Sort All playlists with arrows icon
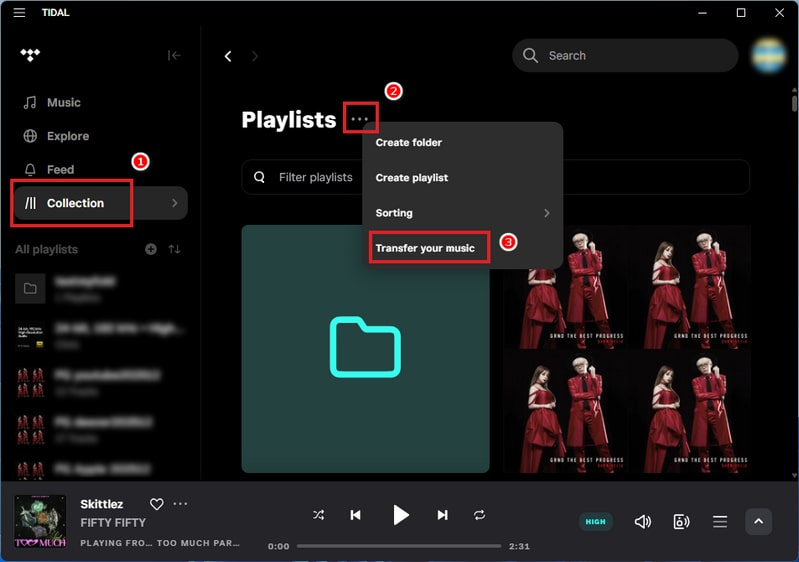Image resolution: width=799 pixels, height=562 pixels. click(174, 249)
